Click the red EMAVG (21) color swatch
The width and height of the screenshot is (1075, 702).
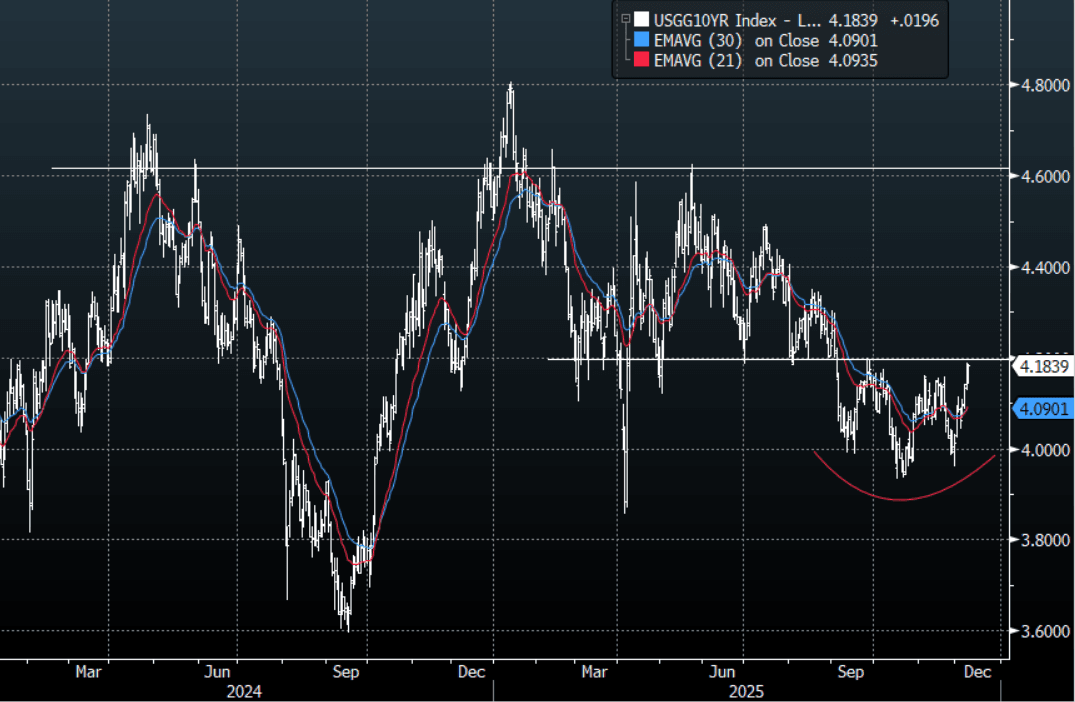click(640, 62)
